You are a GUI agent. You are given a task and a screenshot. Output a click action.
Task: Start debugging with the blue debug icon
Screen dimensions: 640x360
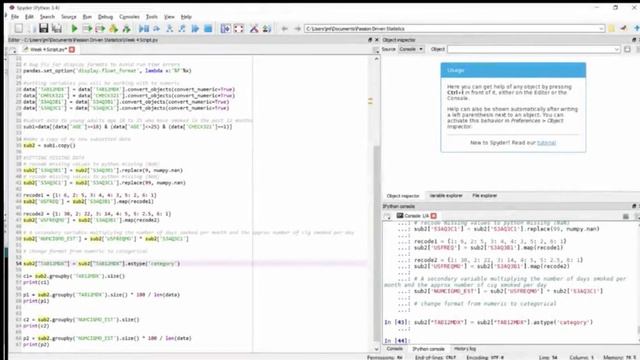144,29
